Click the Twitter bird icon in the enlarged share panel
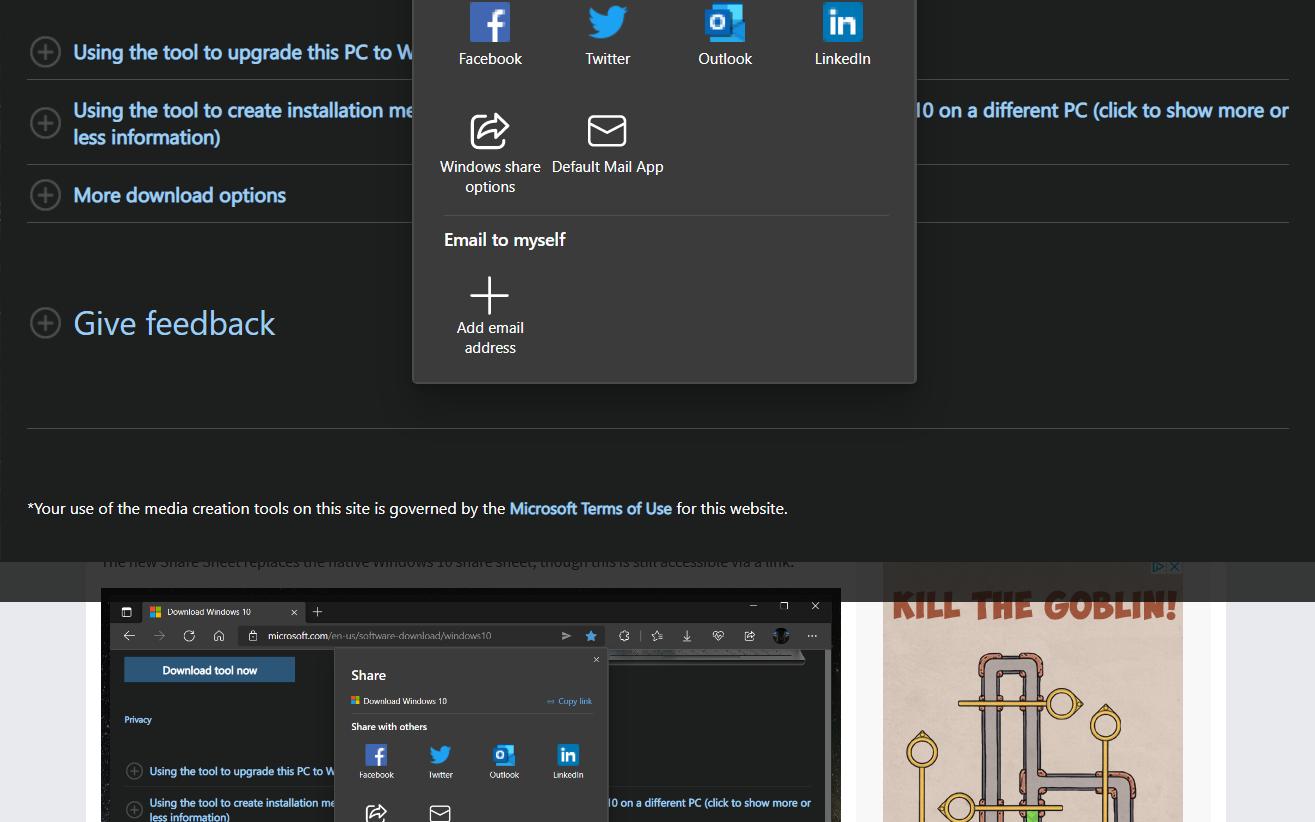Viewport: 1315px width, 822px height. coord(608,22)
